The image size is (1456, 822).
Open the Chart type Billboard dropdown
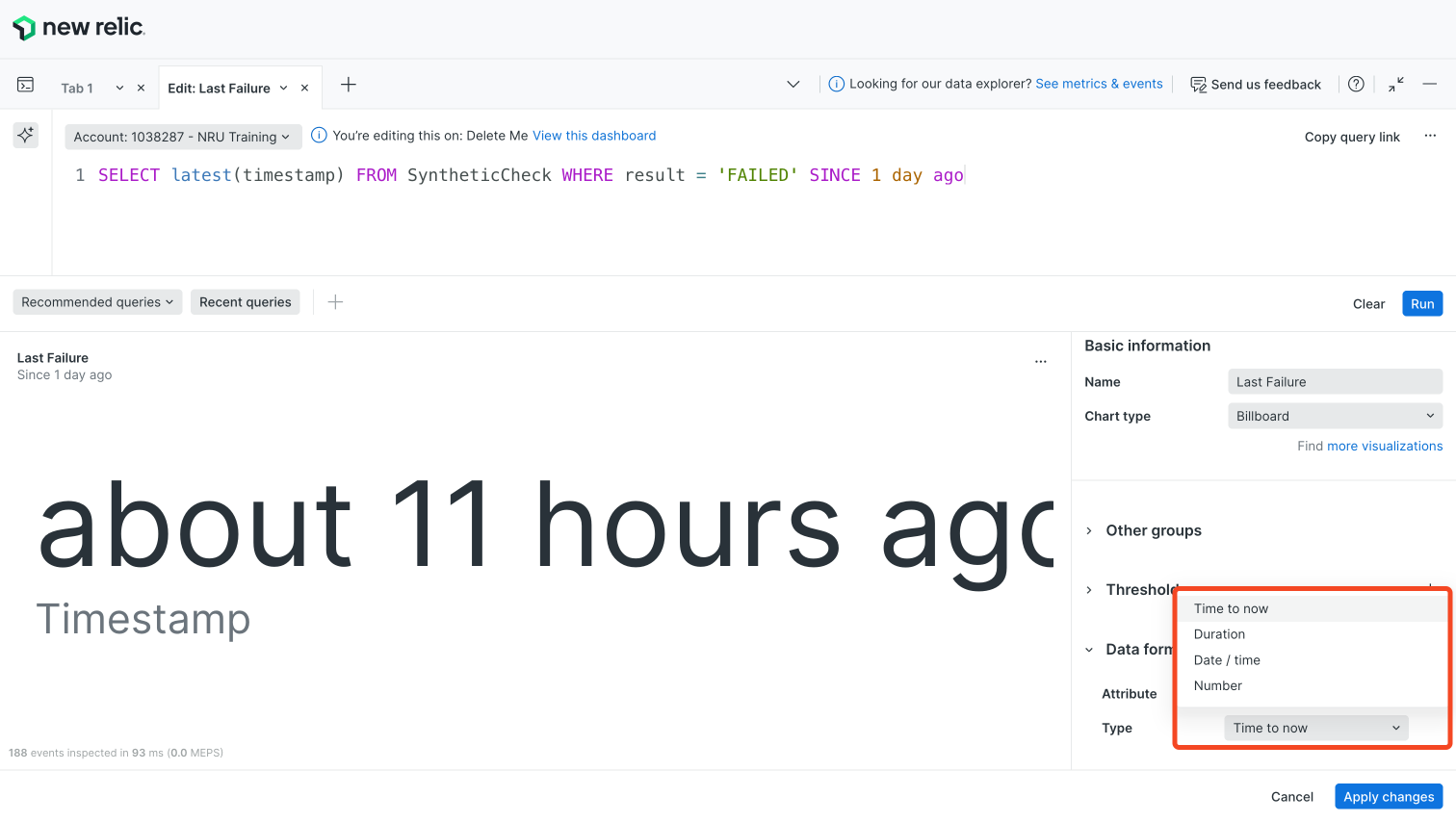pos(1335,416)
